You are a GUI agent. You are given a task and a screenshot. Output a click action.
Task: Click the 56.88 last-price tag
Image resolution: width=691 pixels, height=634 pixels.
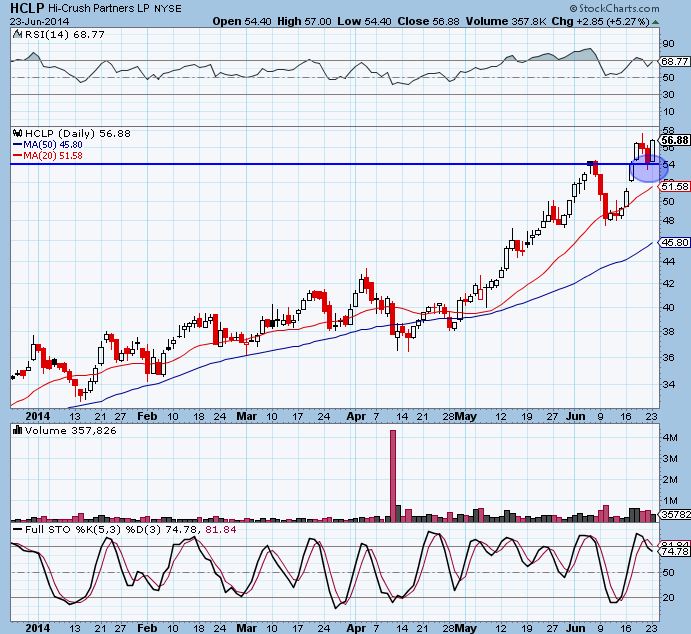674,140
